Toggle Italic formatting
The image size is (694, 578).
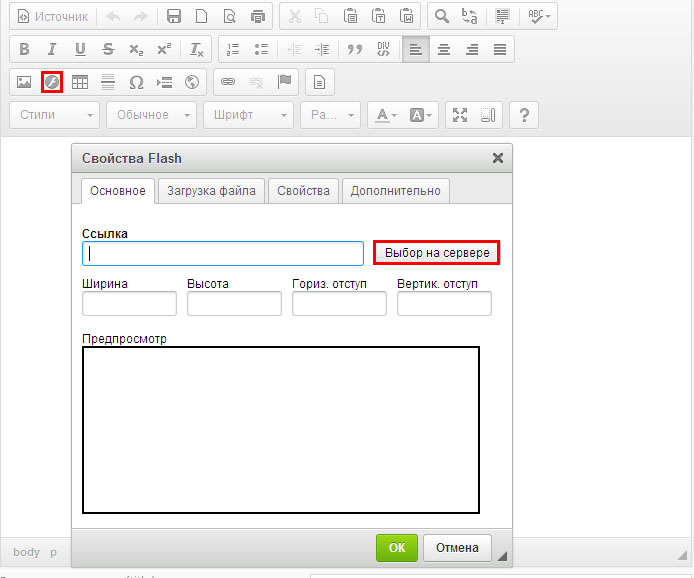coord(52,49)
